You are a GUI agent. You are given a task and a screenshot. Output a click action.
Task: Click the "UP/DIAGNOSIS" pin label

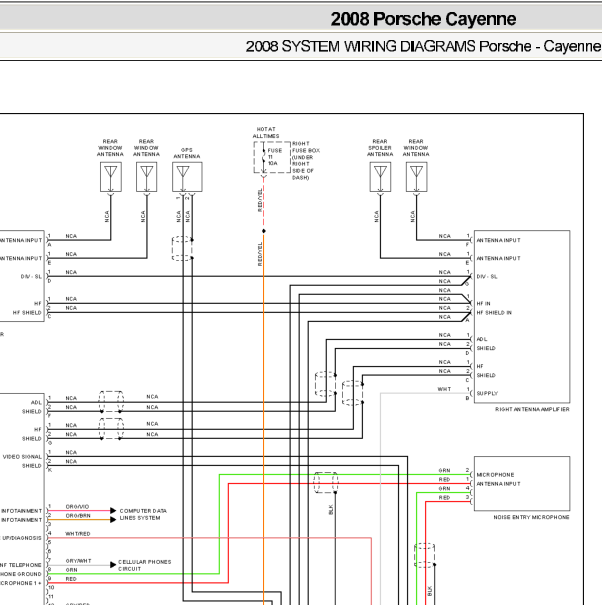[x=21, y=538]
